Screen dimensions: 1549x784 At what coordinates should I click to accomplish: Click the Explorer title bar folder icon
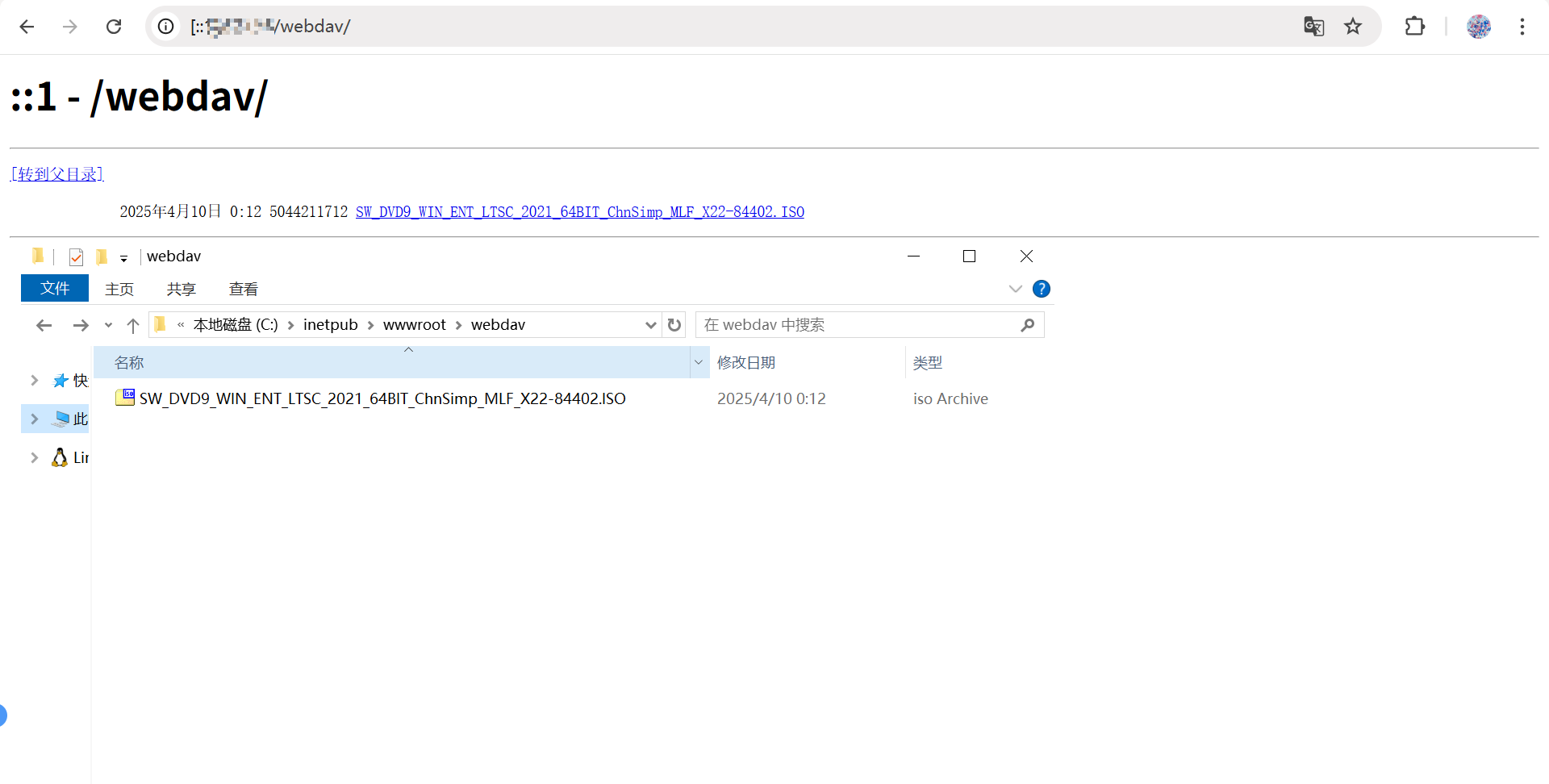tap(37, 256)
